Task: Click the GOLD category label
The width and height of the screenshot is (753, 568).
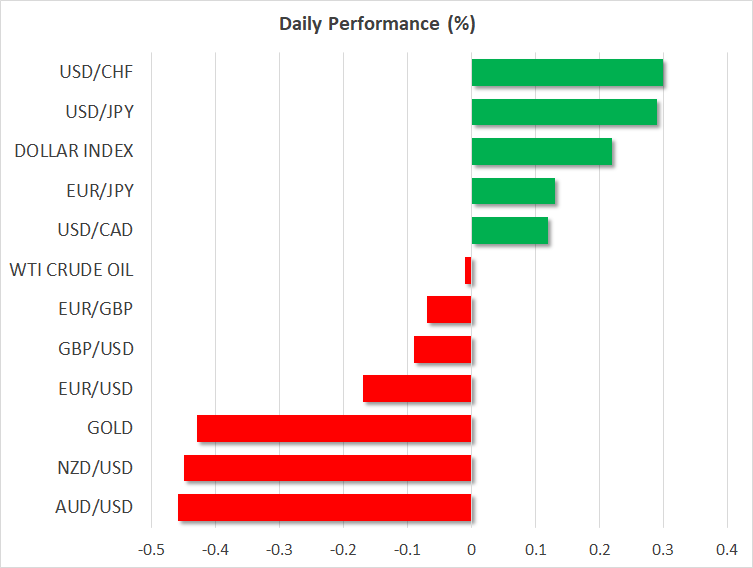Action: tap(110, 428)
